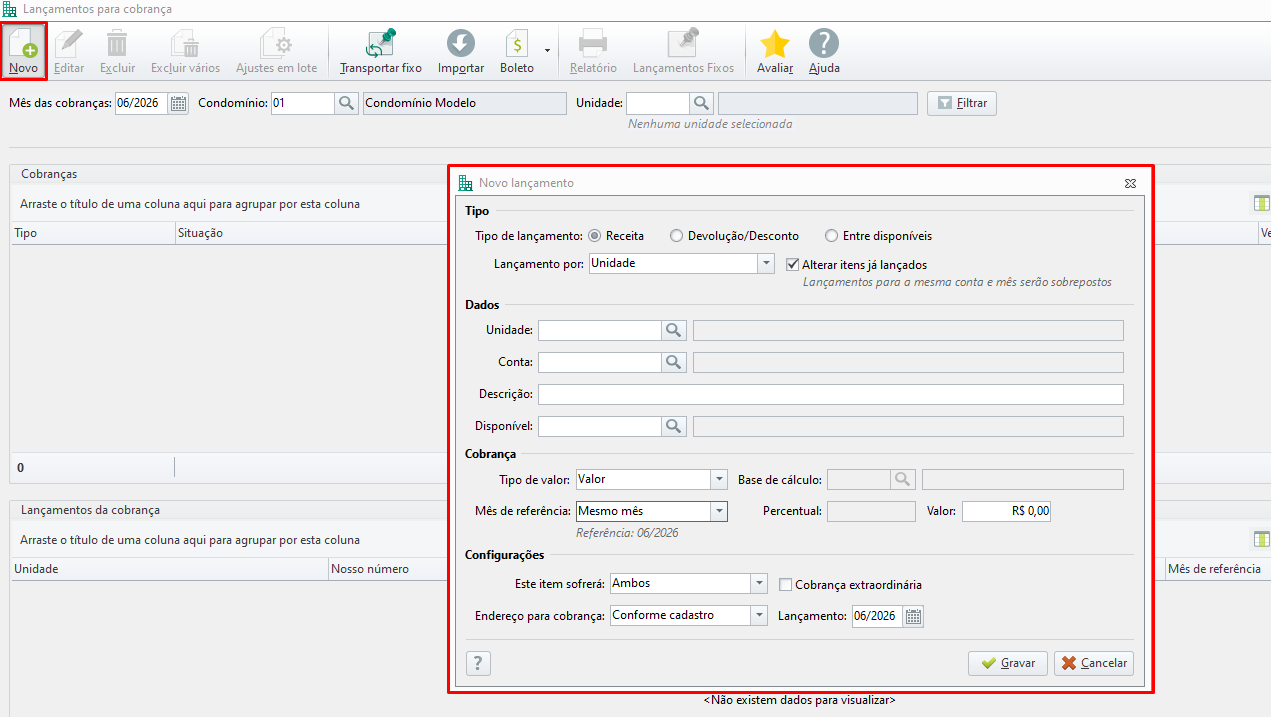Screen dimensions: 1271x717
Task: Click Unidade column header in lower grid
Action: 169,569
